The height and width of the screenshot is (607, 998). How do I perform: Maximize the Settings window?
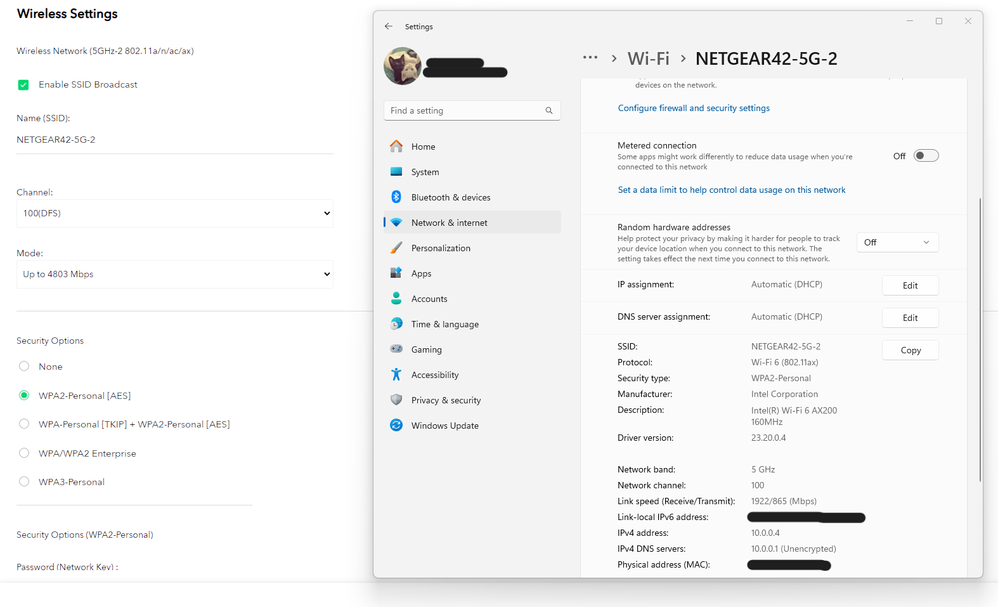939,21
